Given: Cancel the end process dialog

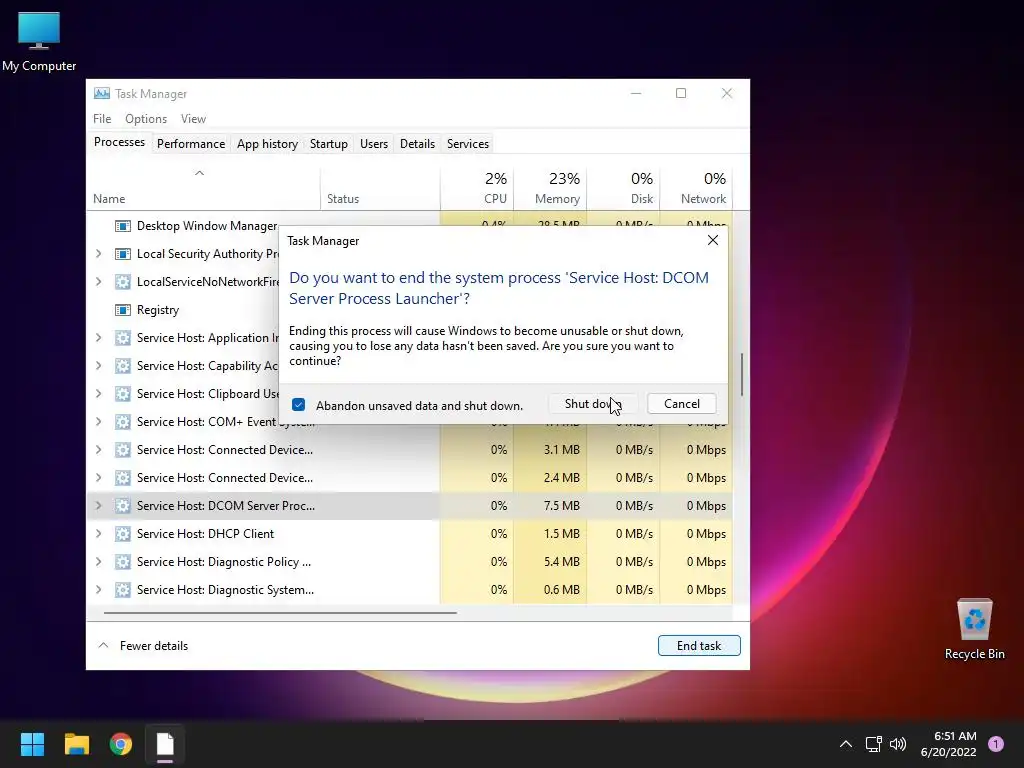Looking at the screenshot, I should (682, 404).
